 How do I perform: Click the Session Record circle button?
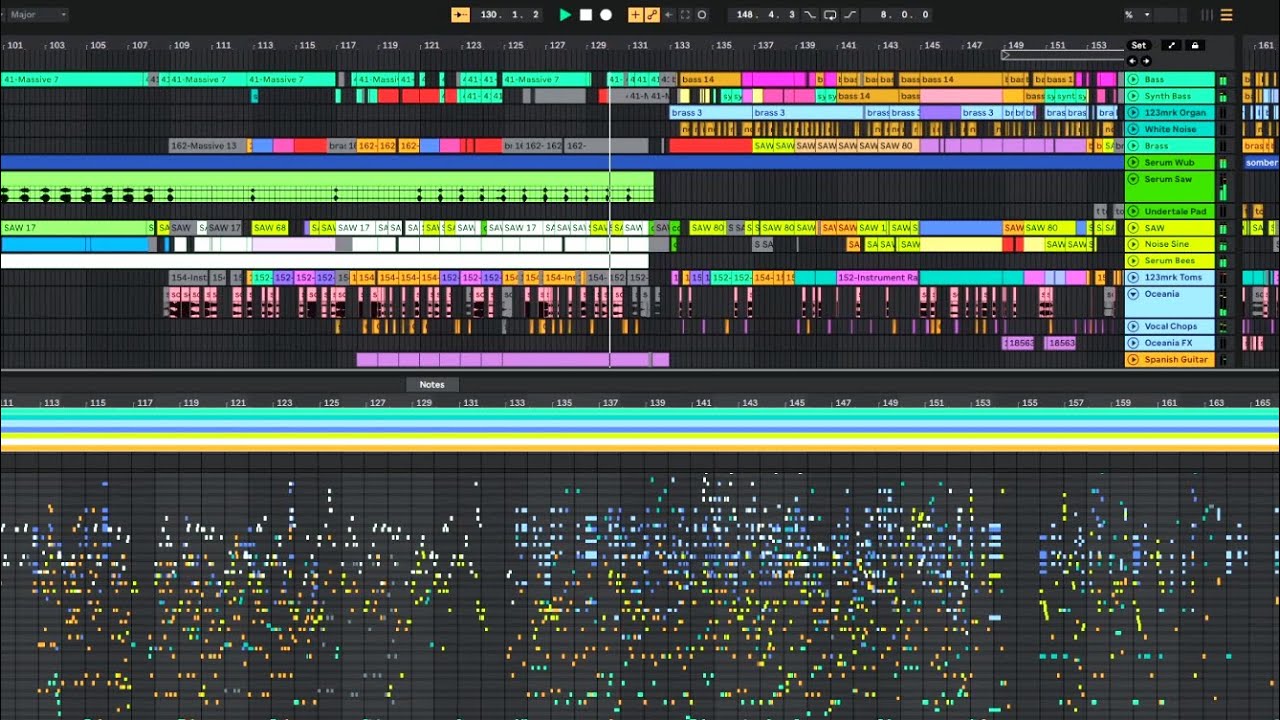point(702,15)
